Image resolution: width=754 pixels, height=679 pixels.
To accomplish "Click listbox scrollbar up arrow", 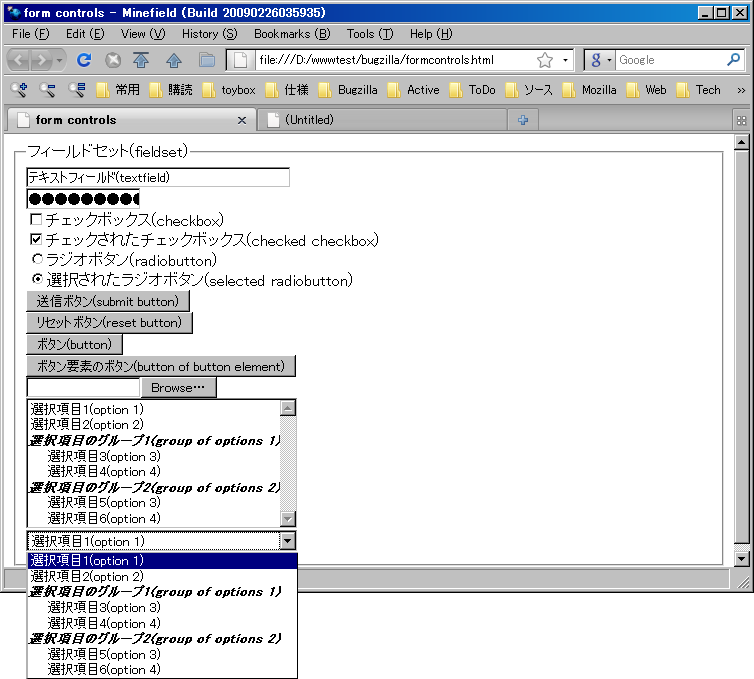I will [x=288, y=408].
